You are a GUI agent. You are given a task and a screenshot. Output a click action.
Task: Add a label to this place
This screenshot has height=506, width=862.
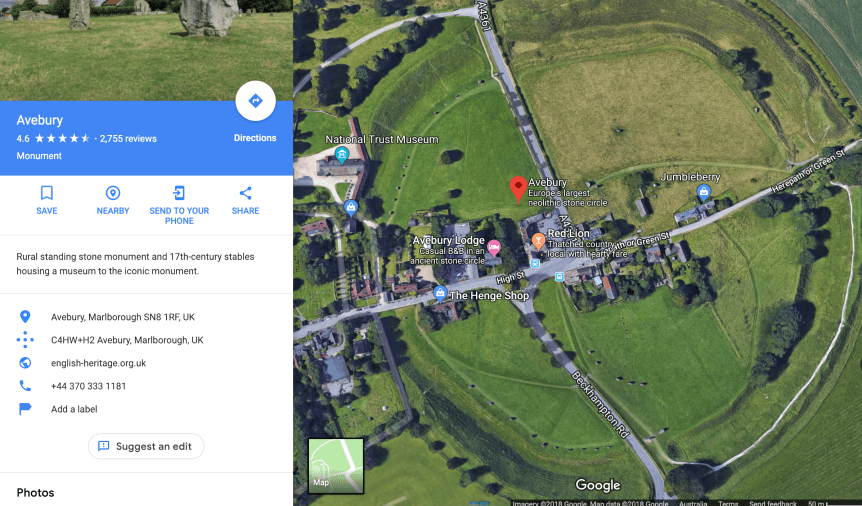click(74, 409)
